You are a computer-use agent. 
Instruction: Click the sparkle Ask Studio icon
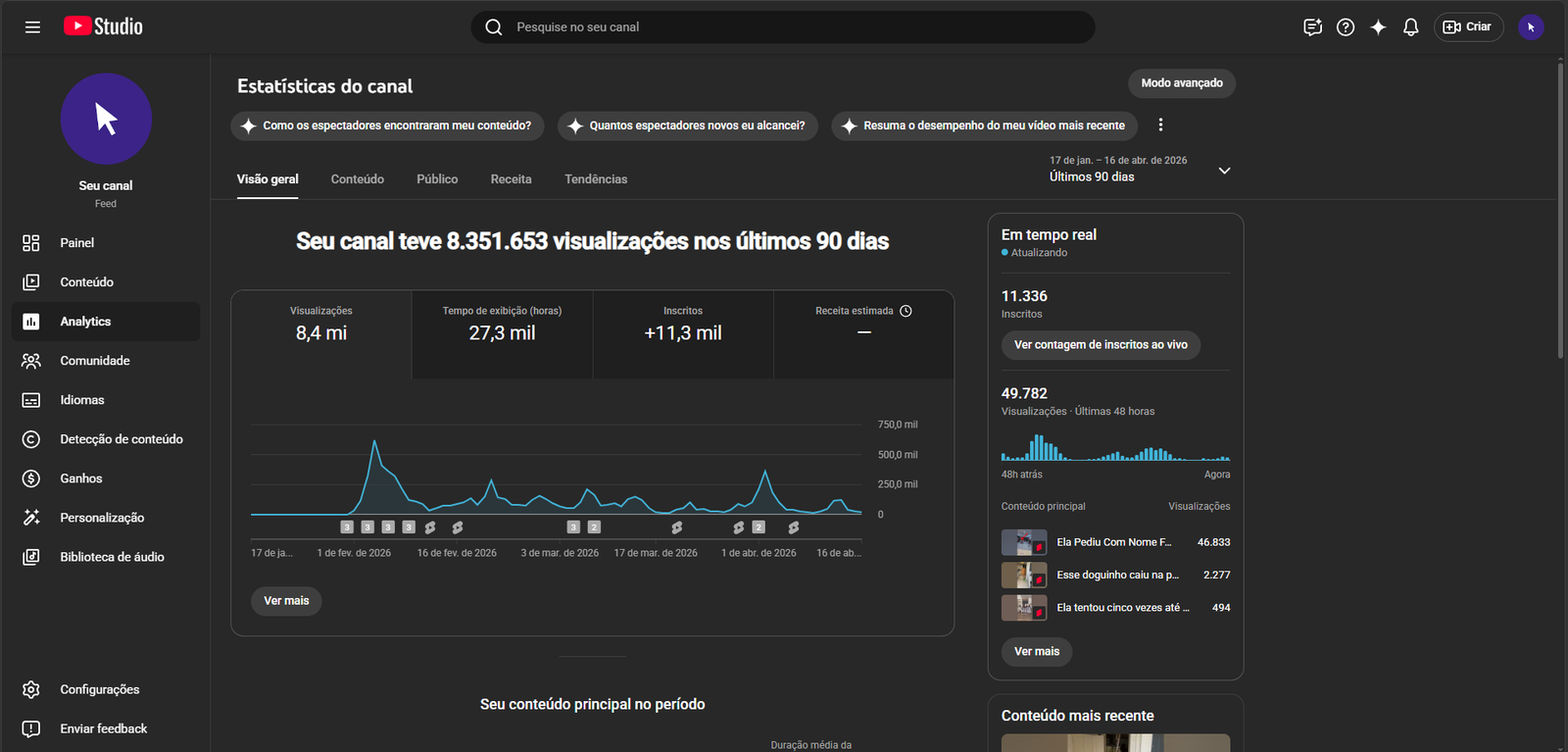pyautogui.click(x=1378, y=27)
